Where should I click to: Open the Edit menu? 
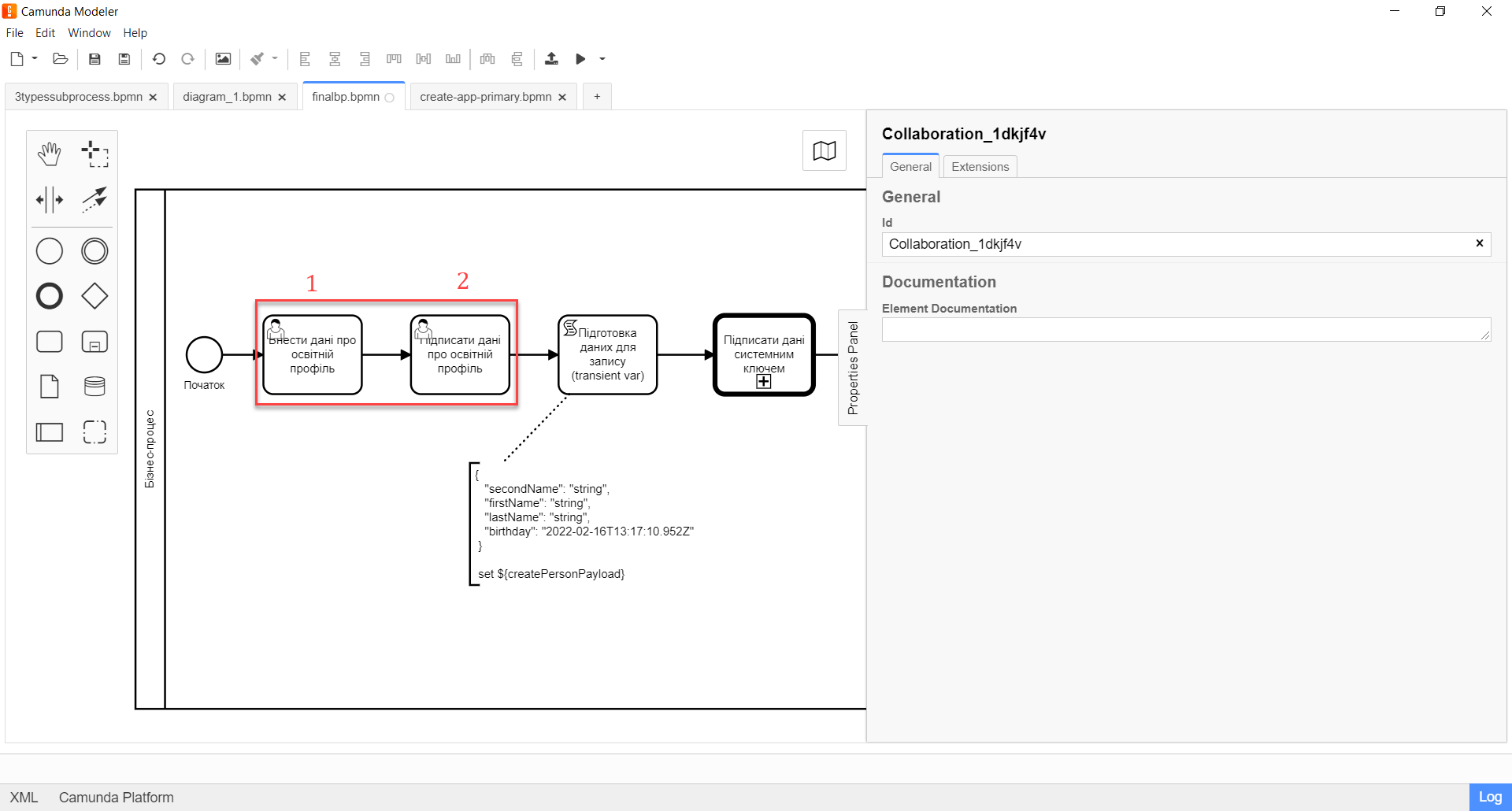point(45,33)
